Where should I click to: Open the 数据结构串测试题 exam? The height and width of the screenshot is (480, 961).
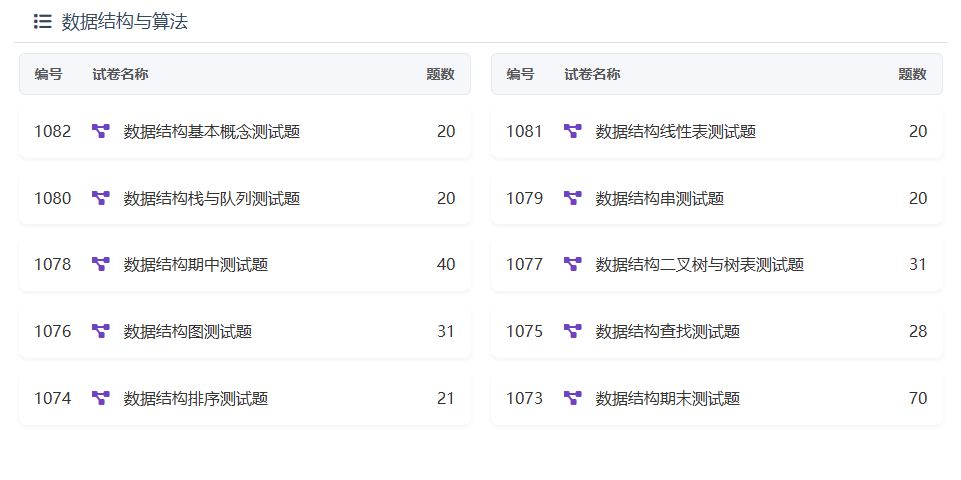tap(659, 199)
